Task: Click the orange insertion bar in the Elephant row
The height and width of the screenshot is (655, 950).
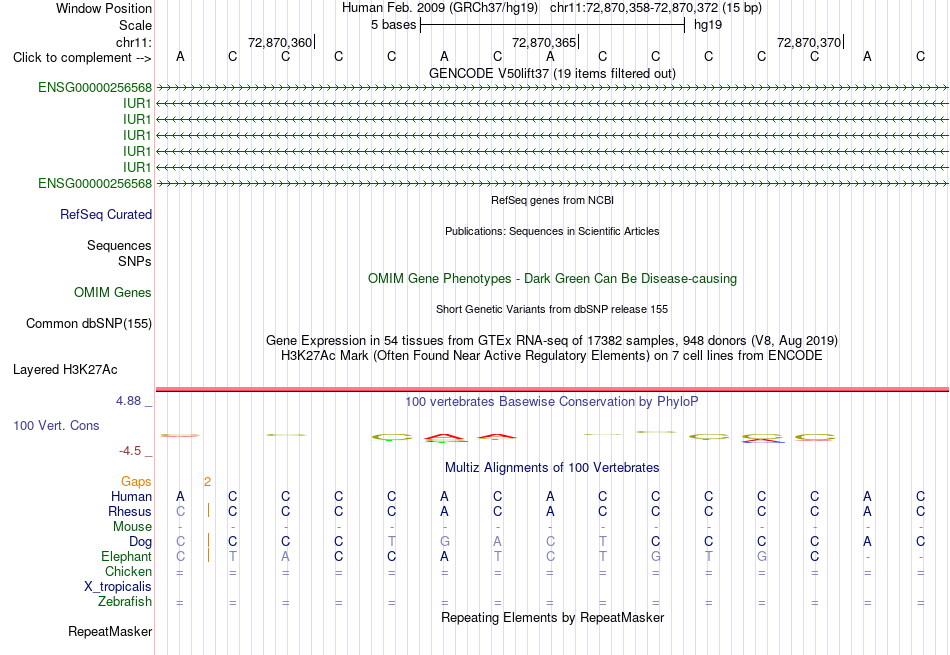Action: click(208, 556)
